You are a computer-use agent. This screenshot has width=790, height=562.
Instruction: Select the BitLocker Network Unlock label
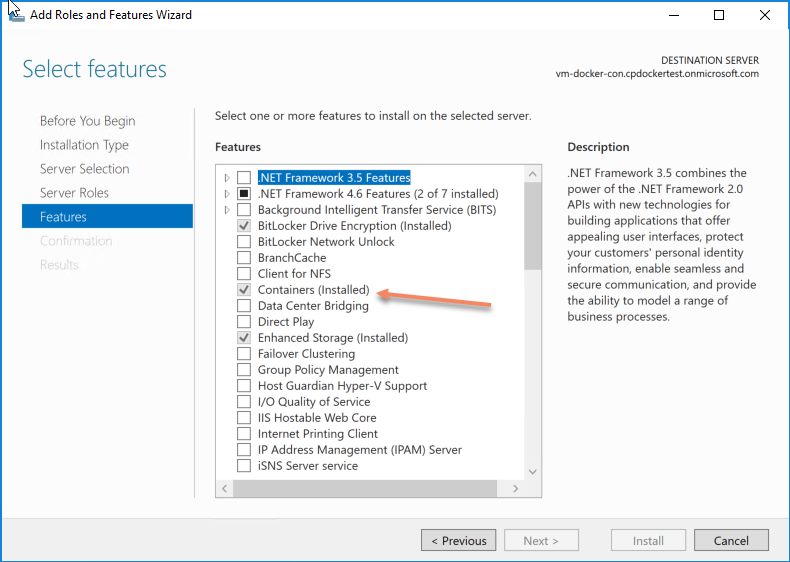[x=326, y=242]
